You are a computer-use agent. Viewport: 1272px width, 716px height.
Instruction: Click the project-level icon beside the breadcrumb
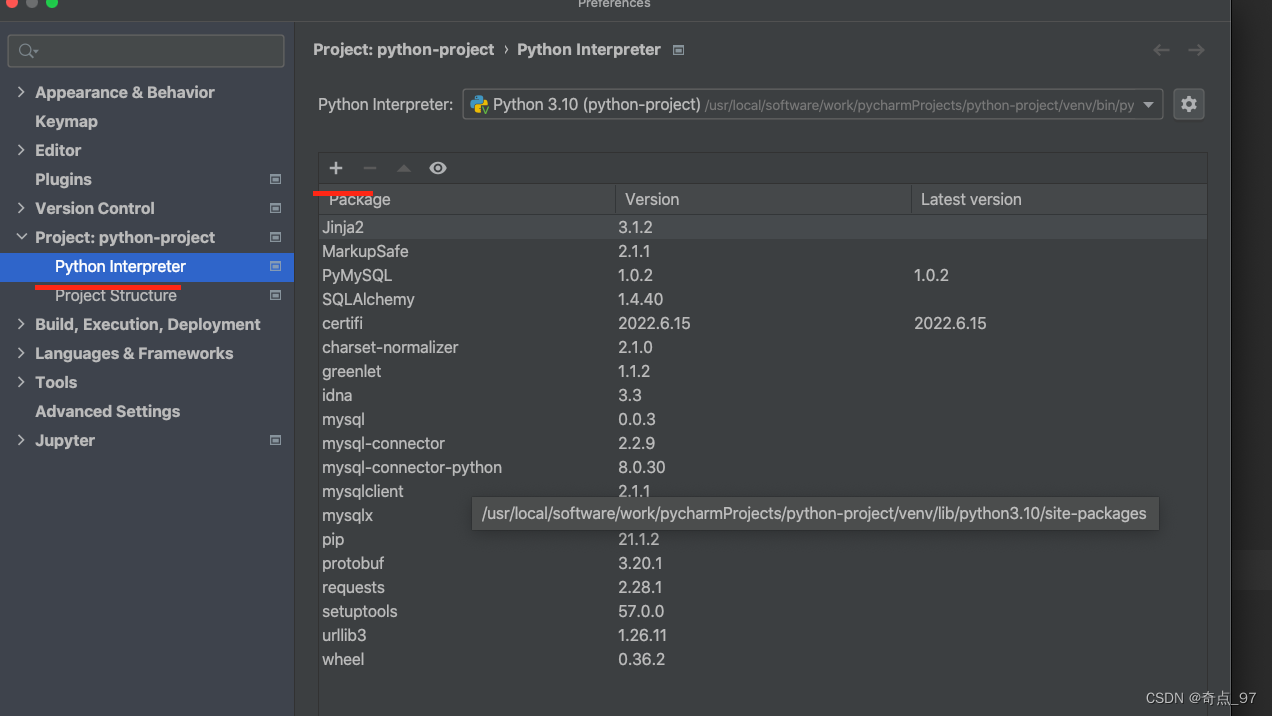[x=678, y=50]
